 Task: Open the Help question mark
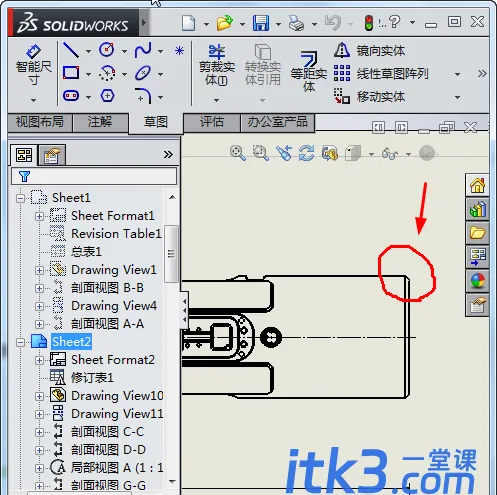[x=394, y=22]
